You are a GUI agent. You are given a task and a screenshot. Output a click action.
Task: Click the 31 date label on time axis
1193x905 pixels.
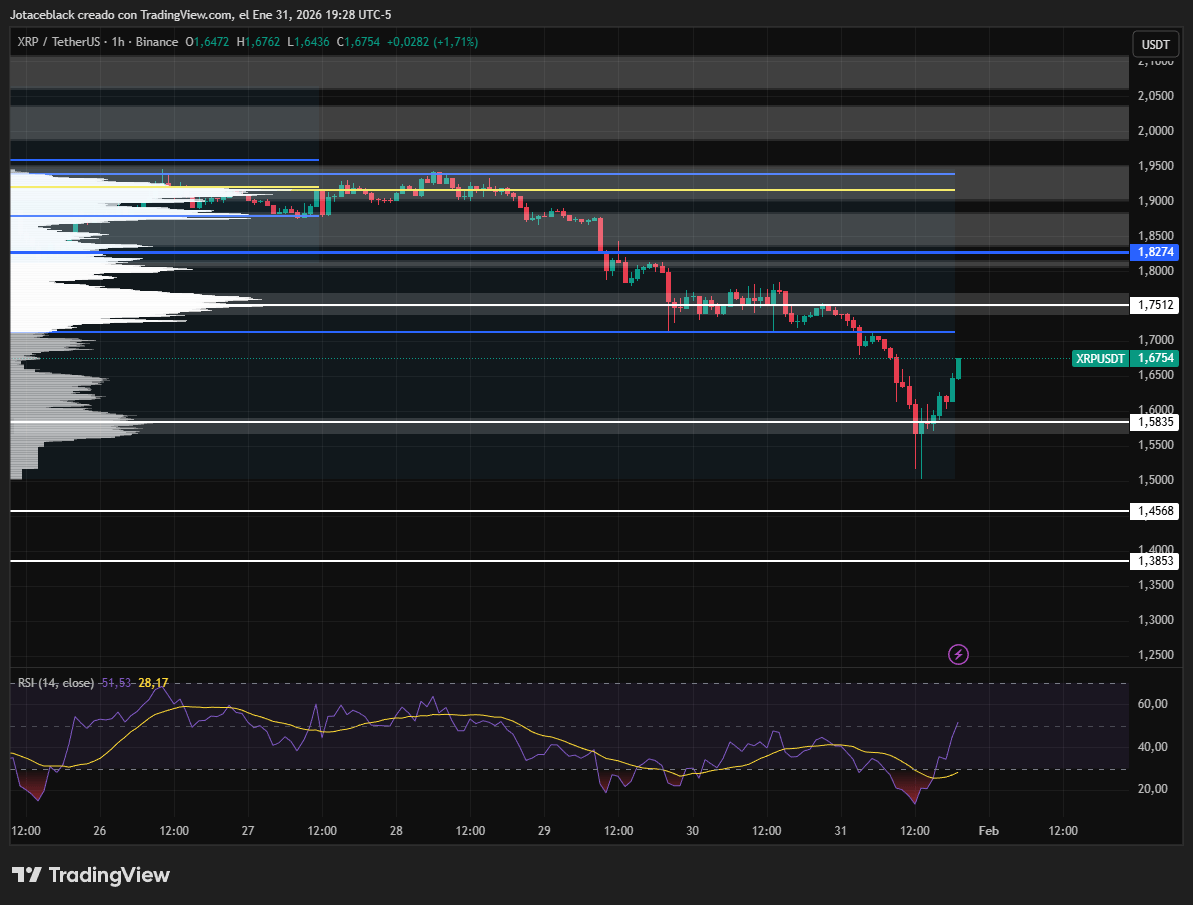click(840, 831)
